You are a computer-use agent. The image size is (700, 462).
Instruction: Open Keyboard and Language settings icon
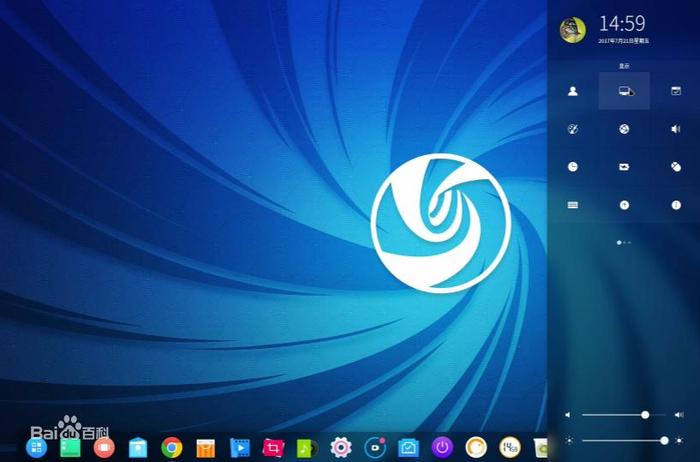coord(573,205)
